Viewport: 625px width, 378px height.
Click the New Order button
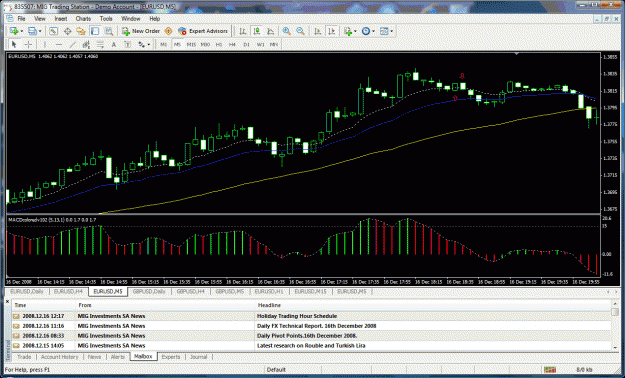141,31
